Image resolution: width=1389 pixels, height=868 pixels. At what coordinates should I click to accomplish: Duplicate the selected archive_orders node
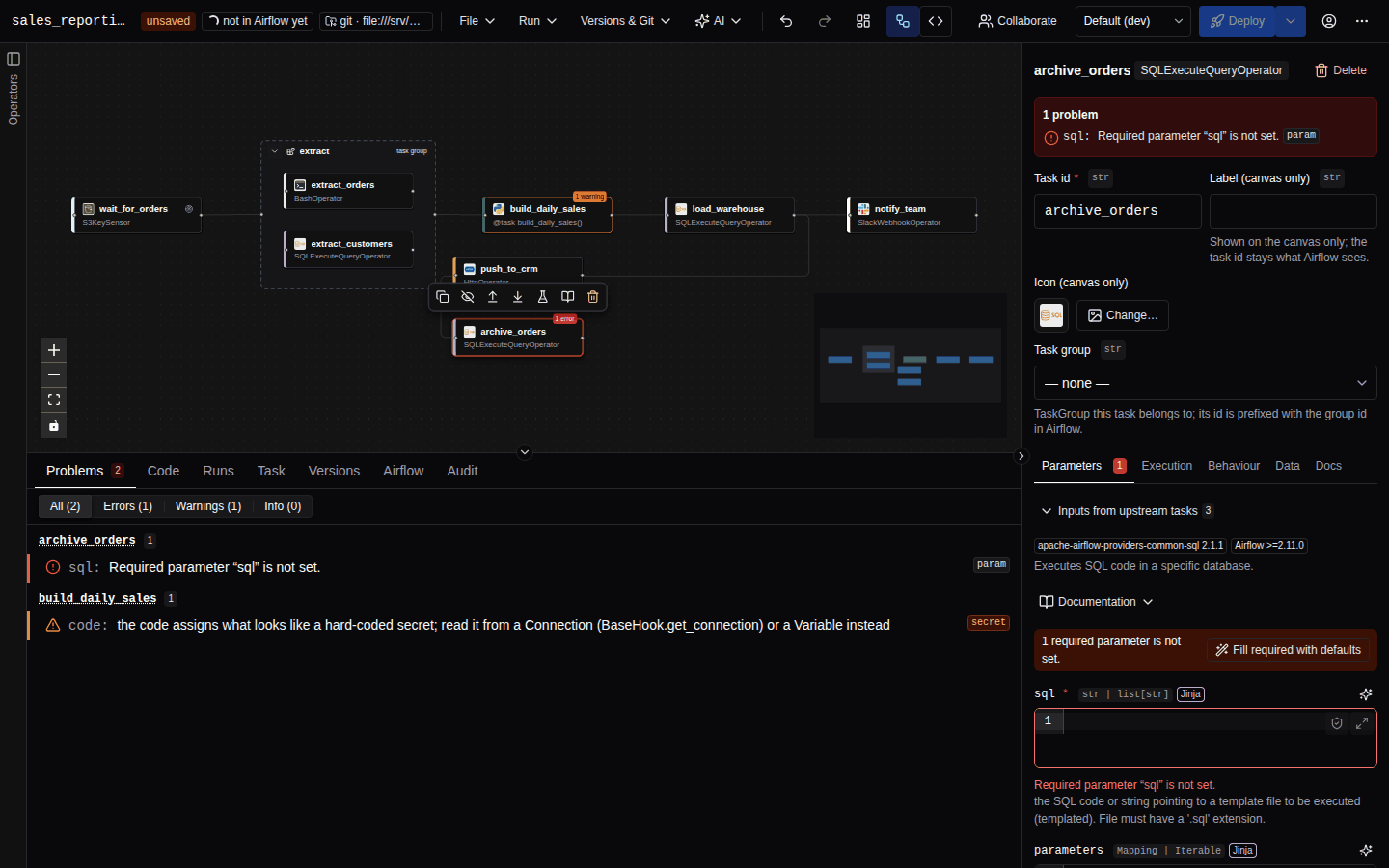tap(443, 297)
